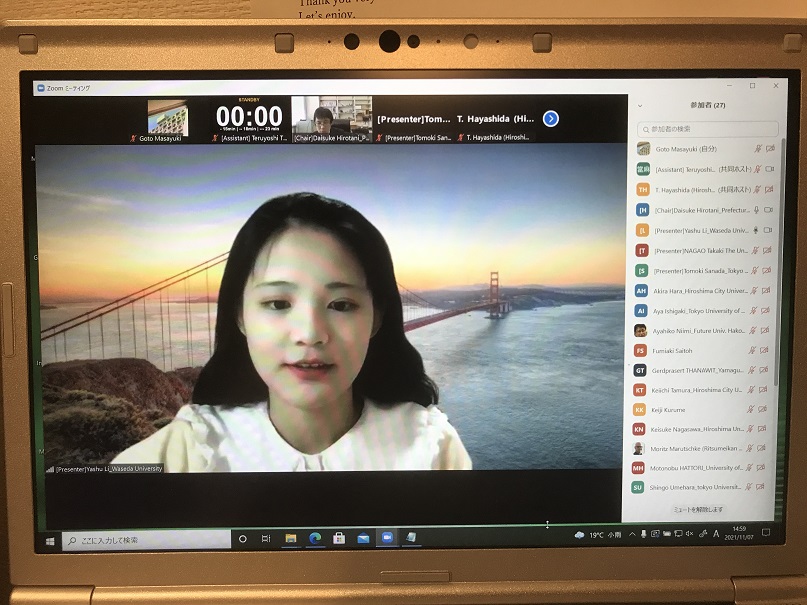This screenshot has width=807, height=605.
Task: Select participant Fumiaki Saitoh name
Action: tap(672, 351)
